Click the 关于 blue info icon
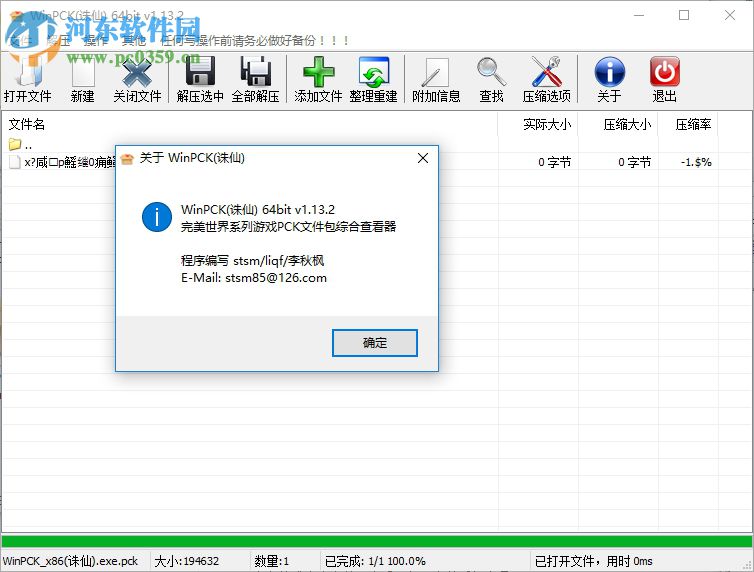754x572 pixels. pyautogui.click(x=609, y=72)
